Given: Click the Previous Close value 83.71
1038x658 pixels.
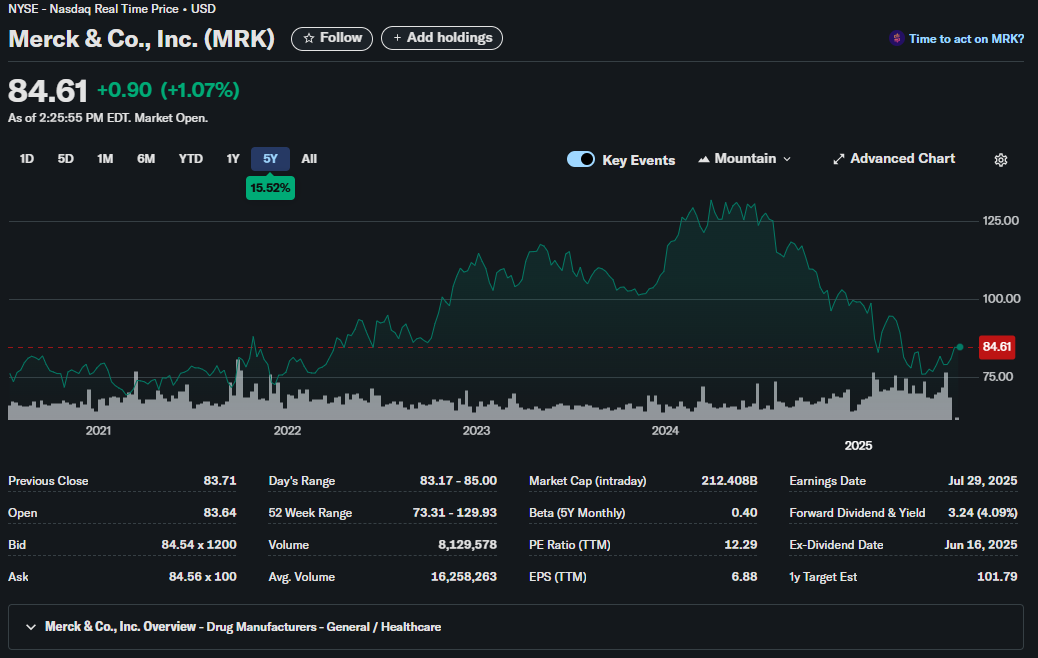Looking at the screenshot, I should [x=220, y=481].
